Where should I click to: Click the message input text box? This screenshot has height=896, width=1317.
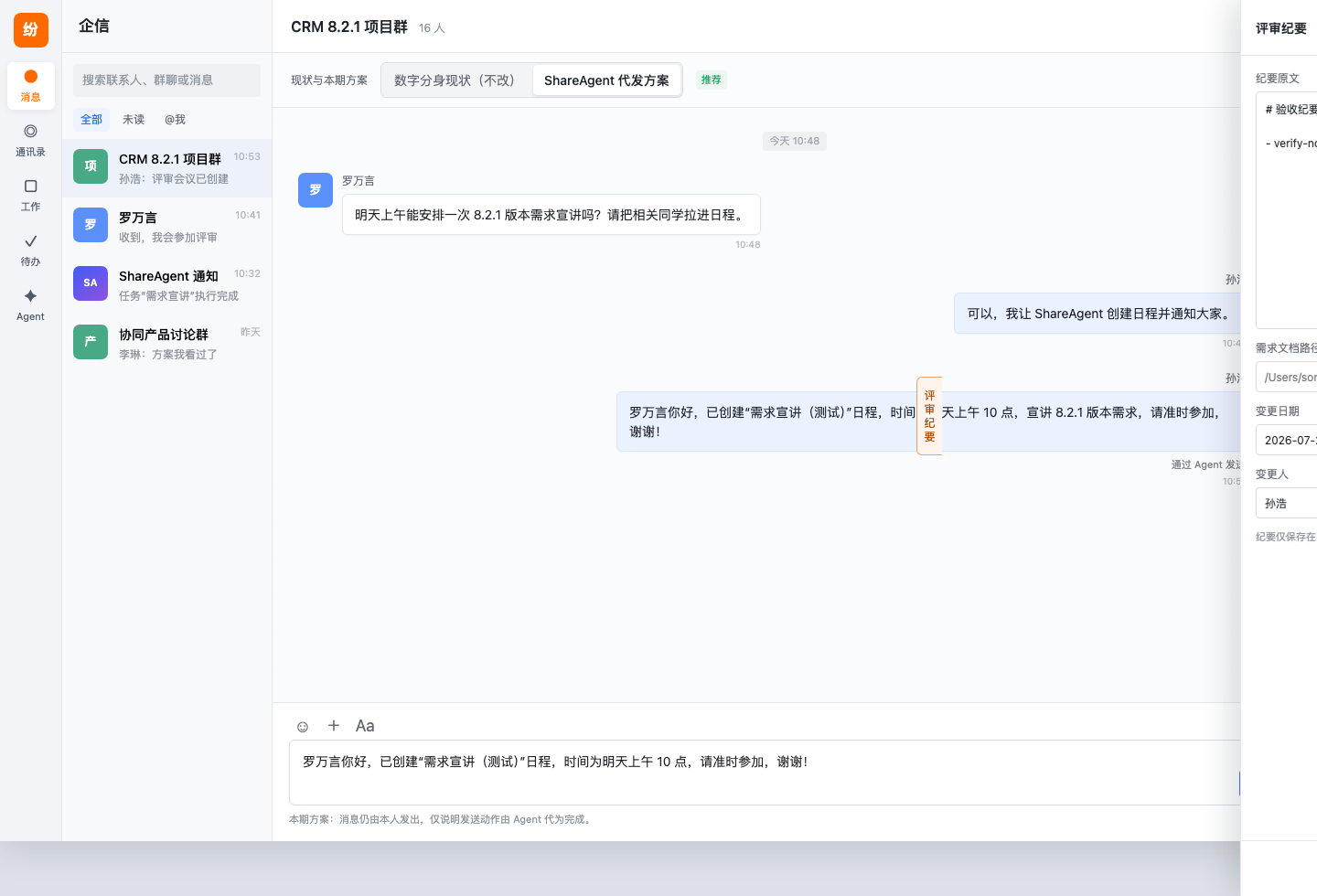pyautogui.click(x=765, y=773)
